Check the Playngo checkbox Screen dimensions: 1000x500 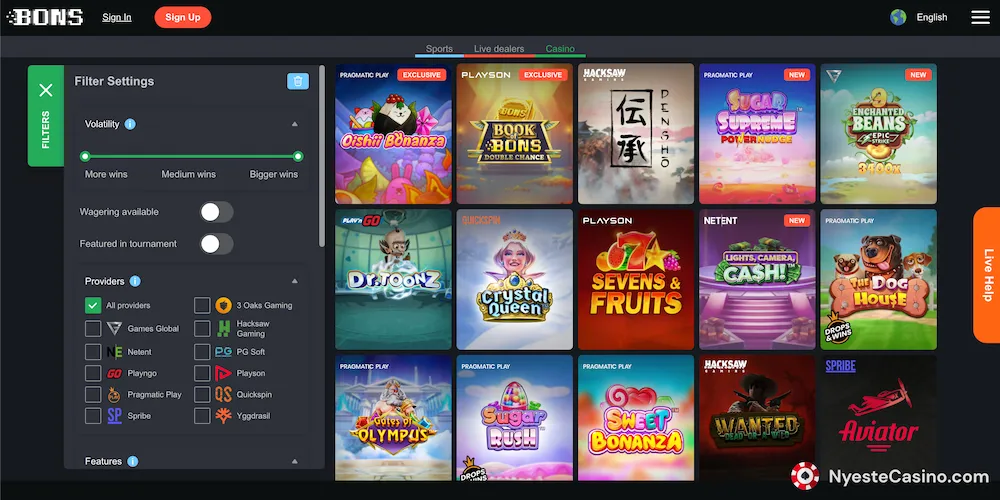pyautogui.click(x=93, y=373)
